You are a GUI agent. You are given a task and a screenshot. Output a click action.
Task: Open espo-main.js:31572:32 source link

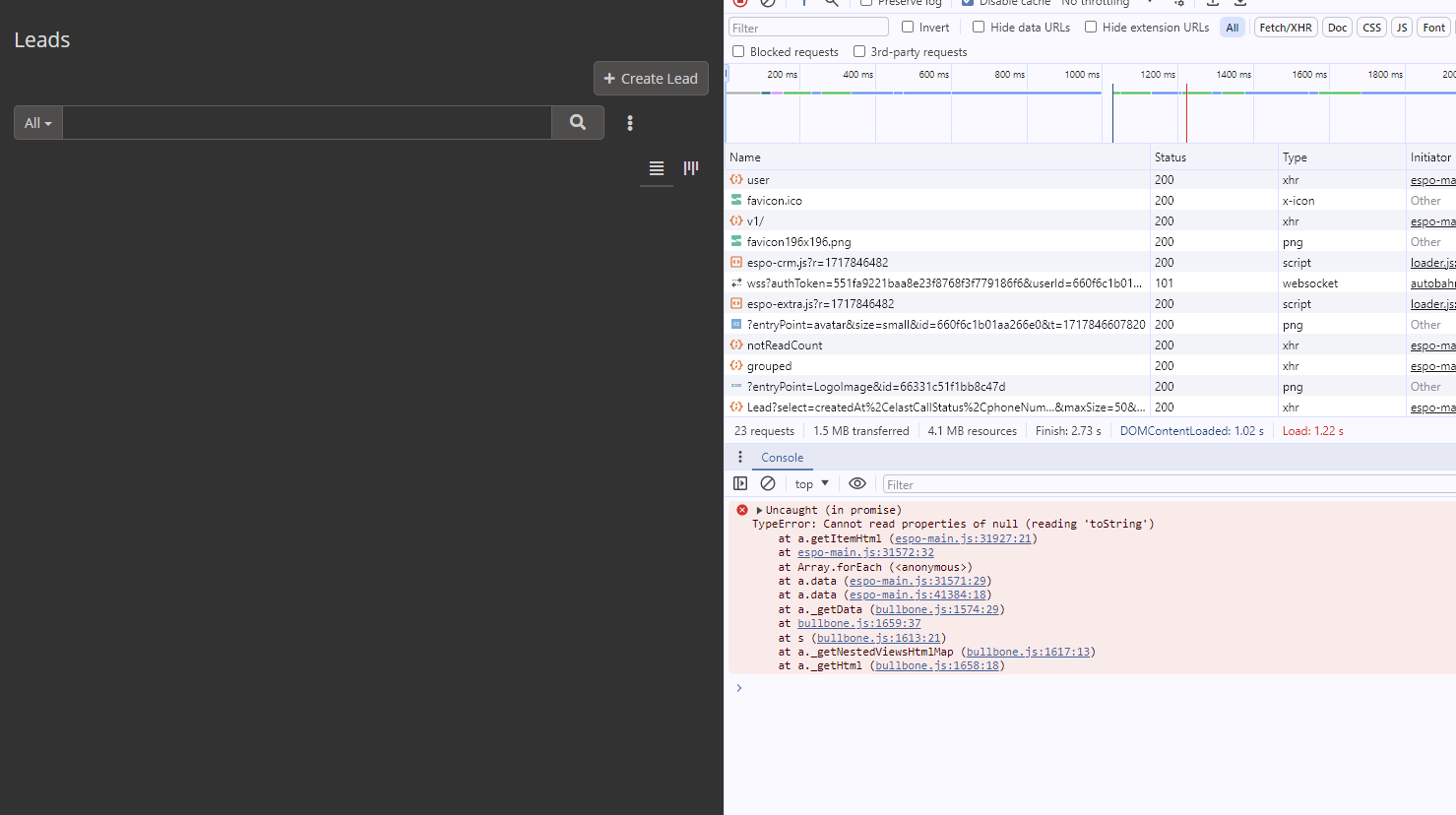tap(865, 552)
